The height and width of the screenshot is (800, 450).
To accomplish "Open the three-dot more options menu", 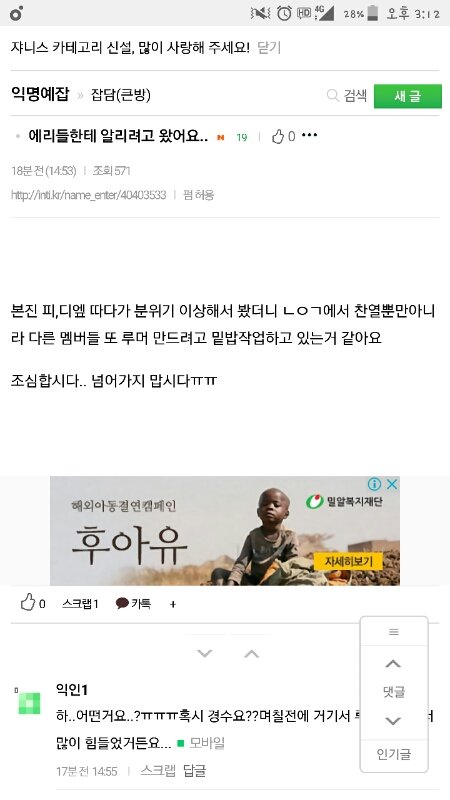I will [x=310, y=135].
